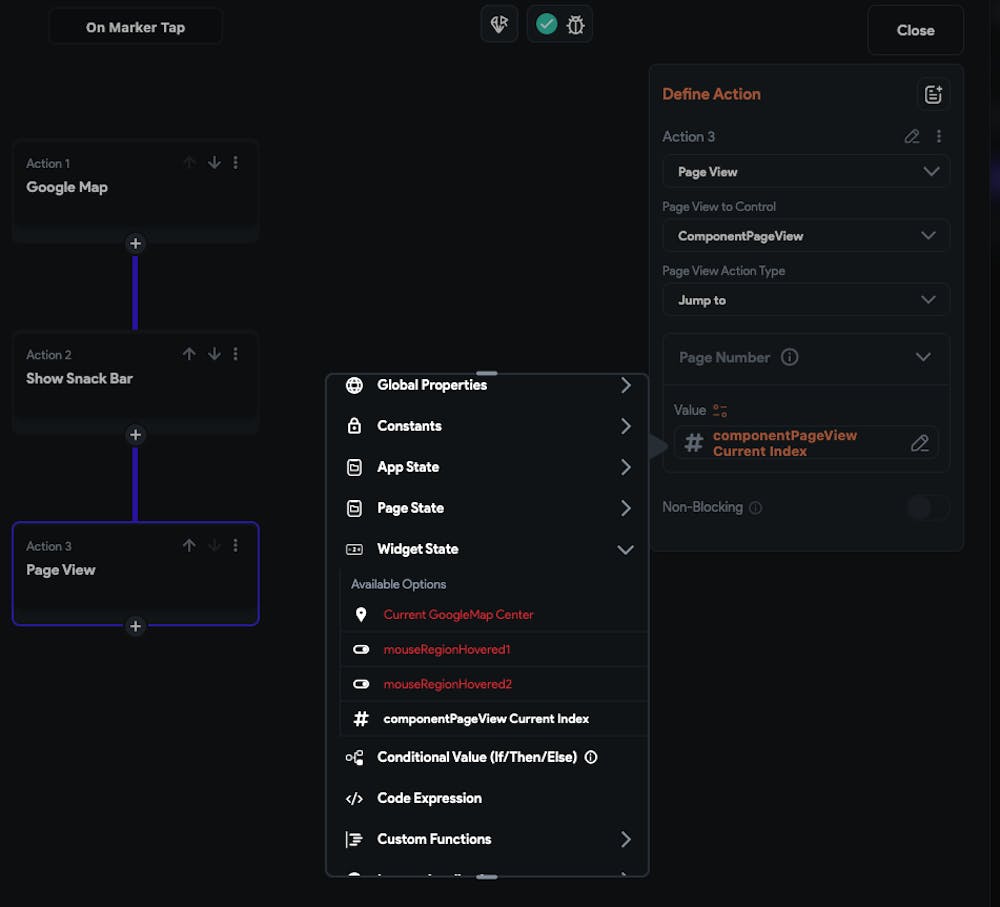Move Action 1 down with arrow icon
Image resolution: width=1000 pixels, height=907 pixels.
click(x=214, y=162)
